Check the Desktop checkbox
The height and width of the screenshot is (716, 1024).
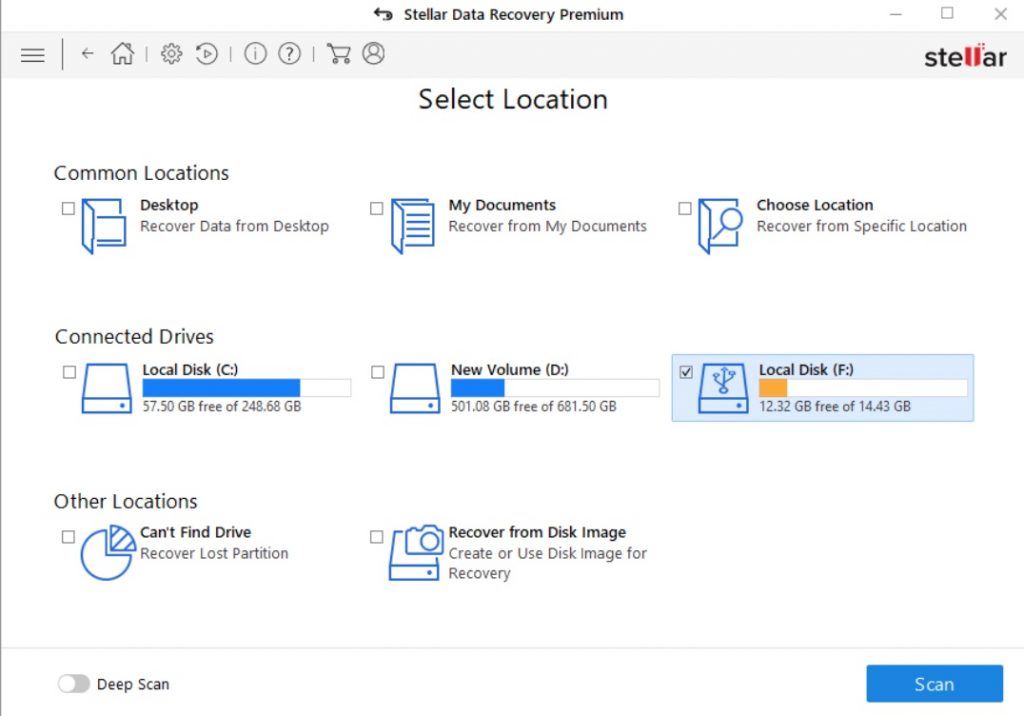pos(68,208)
